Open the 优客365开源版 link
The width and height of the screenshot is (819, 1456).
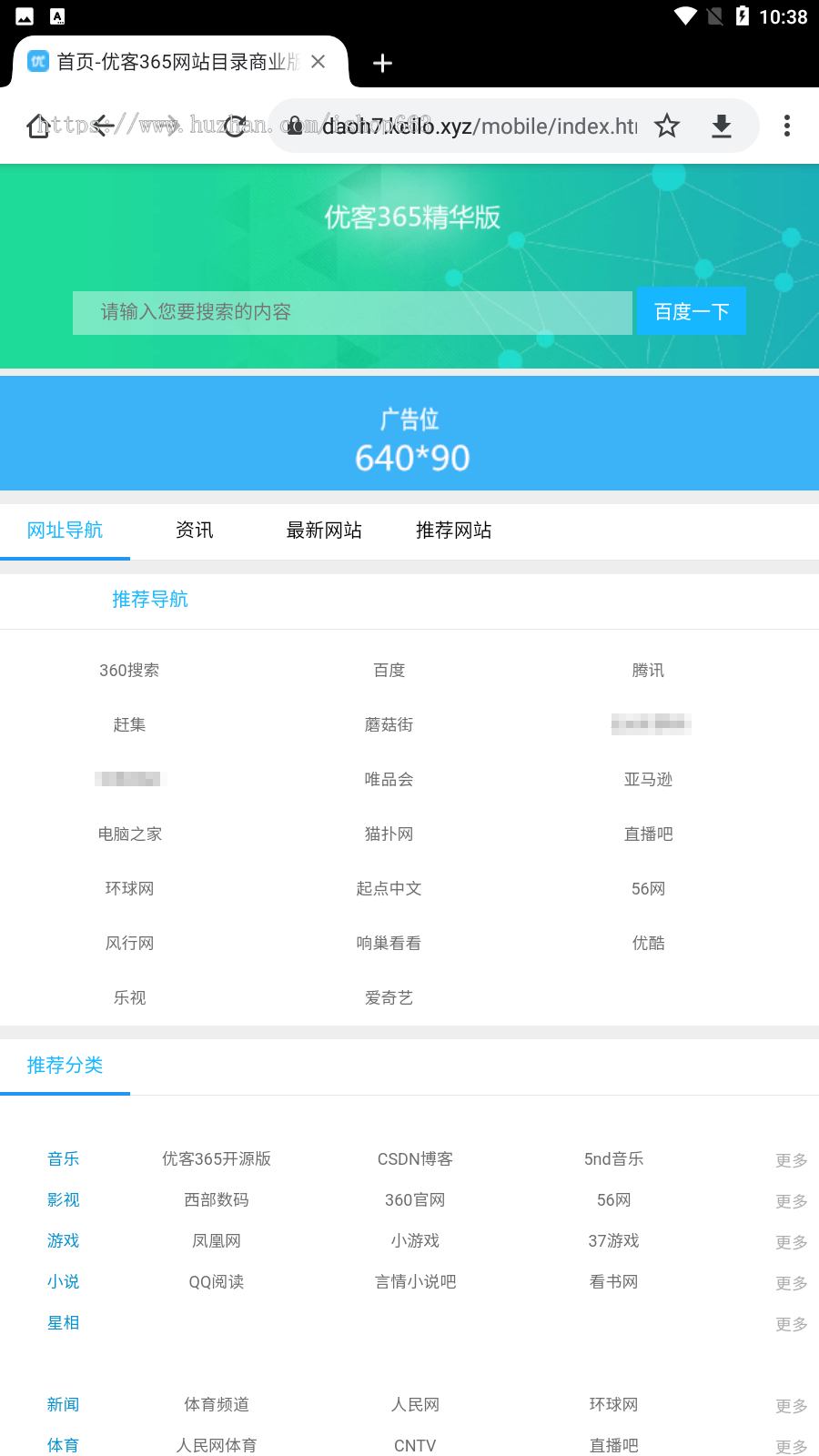[x=217, y=1159]
